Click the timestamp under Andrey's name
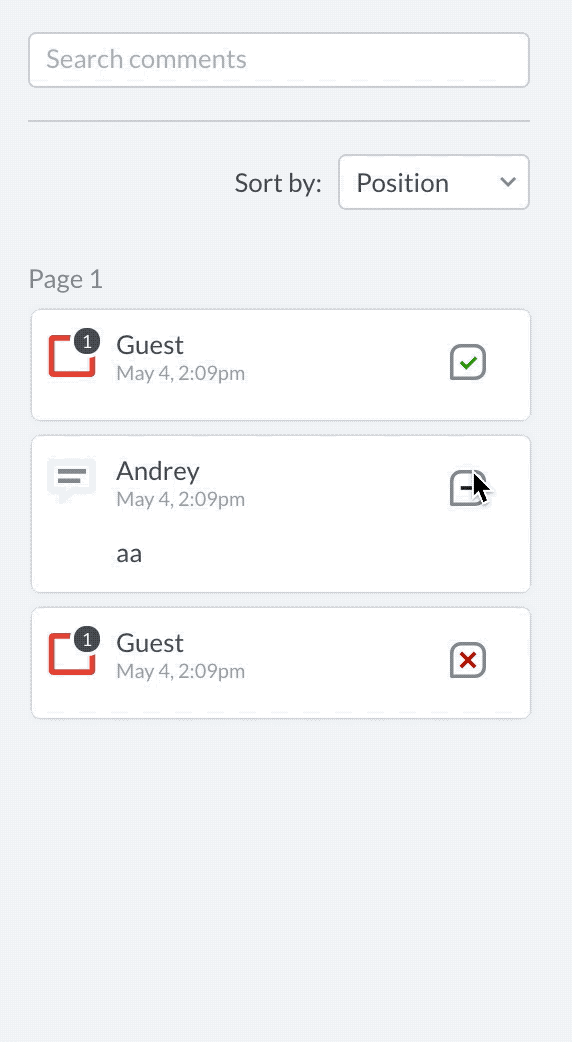 (x=181, y=499)
